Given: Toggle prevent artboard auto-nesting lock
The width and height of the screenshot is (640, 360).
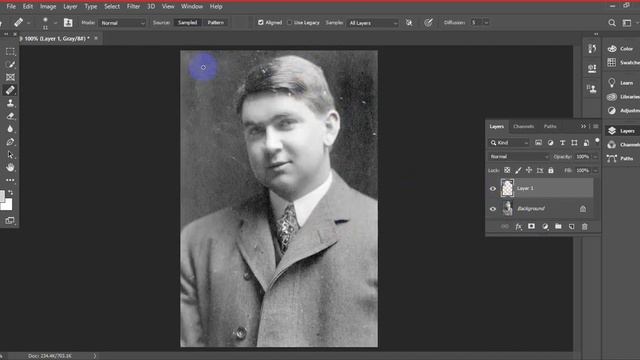Looking at the screenshot, I should pyautogui.click(x=540, y=170).
